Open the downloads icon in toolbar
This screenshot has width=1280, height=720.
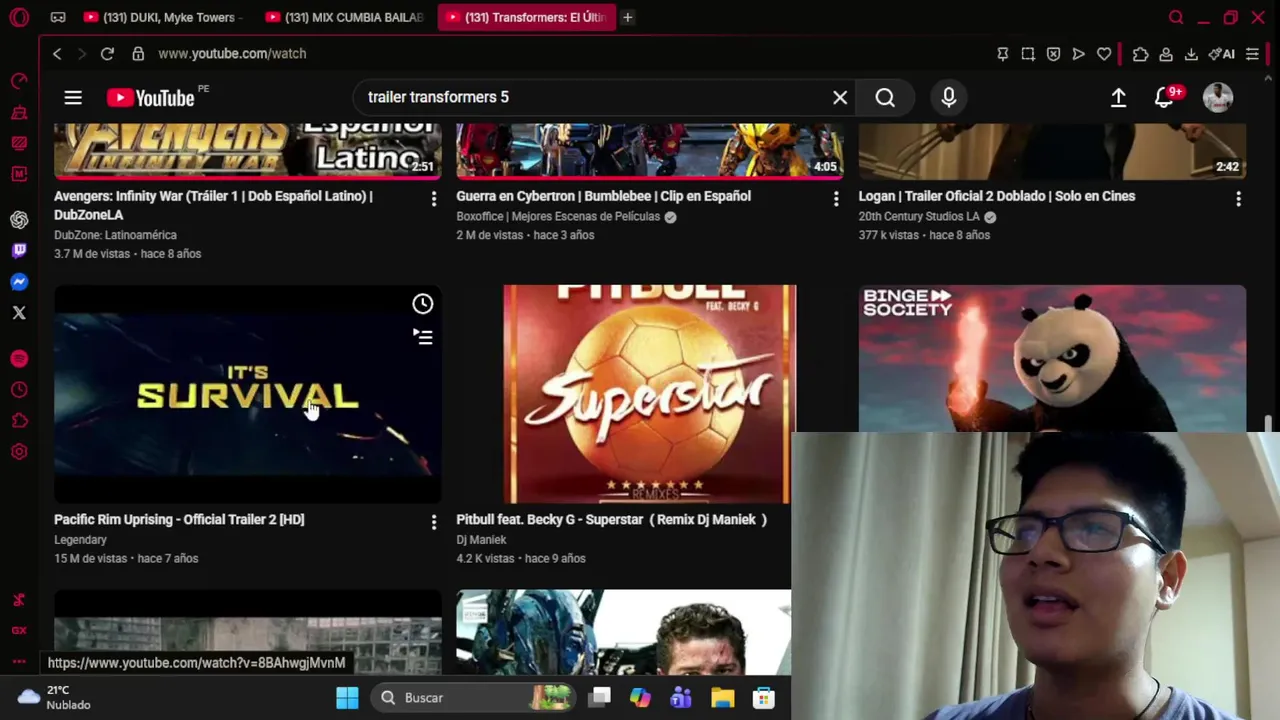1191,54
